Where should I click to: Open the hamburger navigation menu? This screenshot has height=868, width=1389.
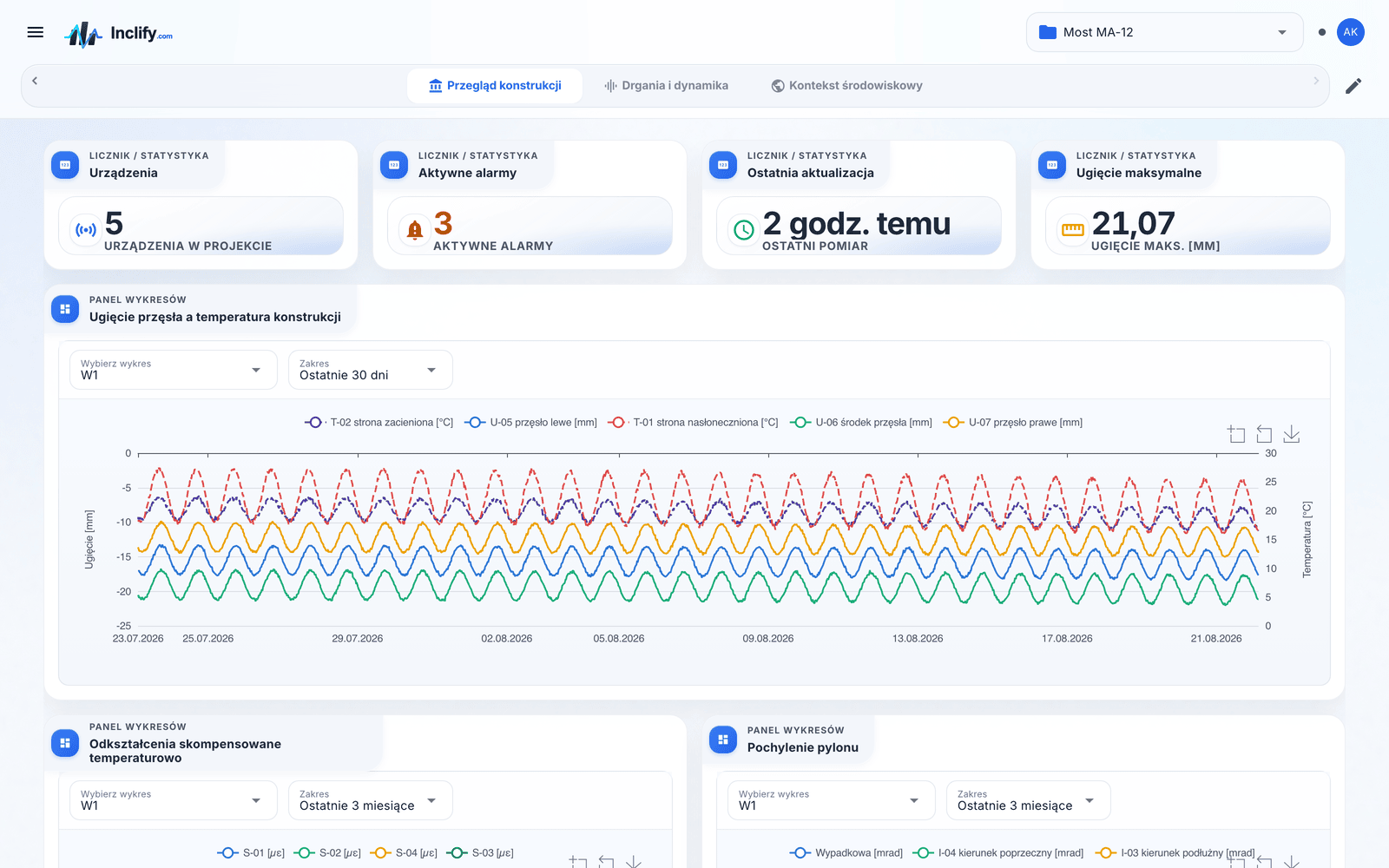pos(36,32)
